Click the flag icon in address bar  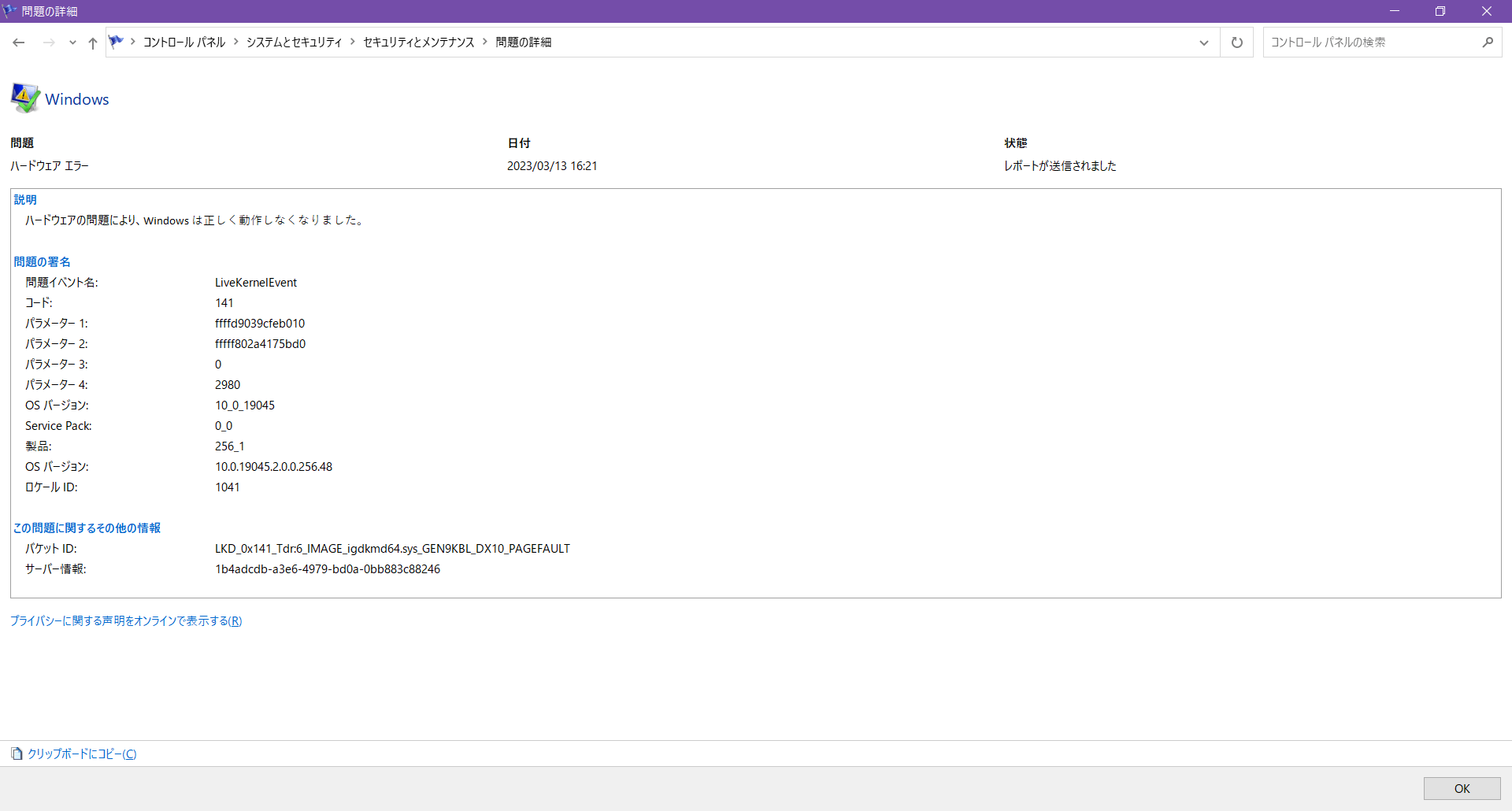(x=116, y=42)
